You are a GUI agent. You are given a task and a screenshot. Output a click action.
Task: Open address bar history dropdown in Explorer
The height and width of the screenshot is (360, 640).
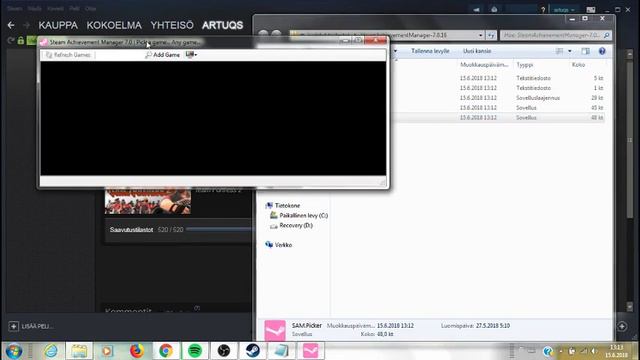tap(480, 36)
